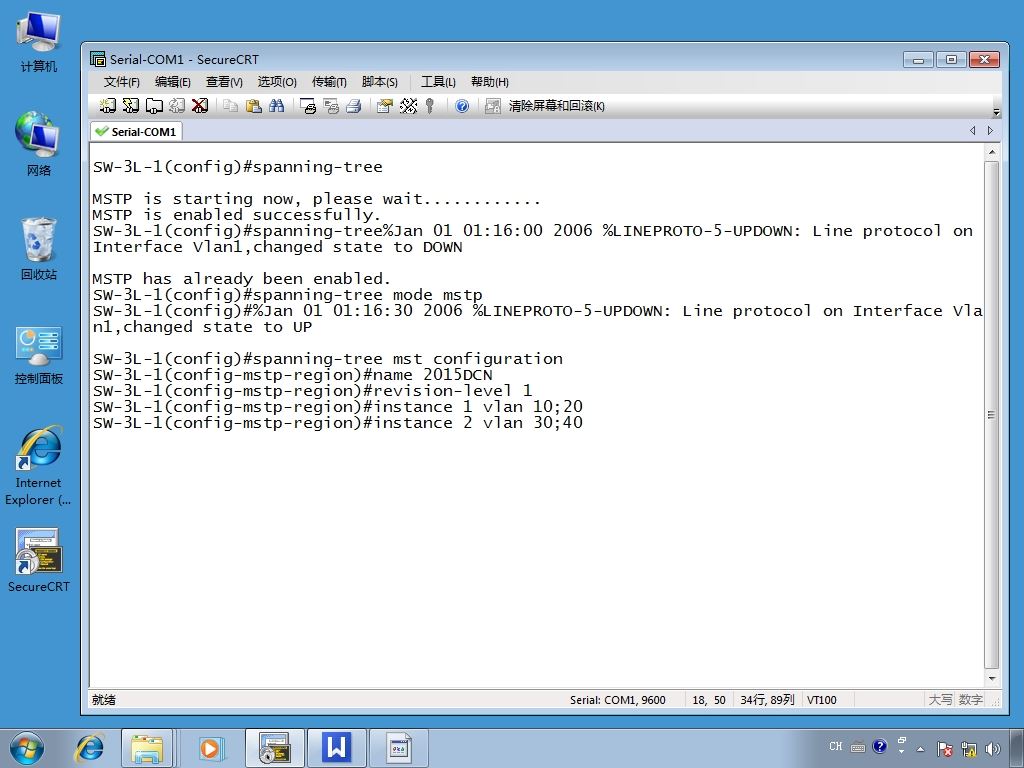Screen dimensions: 1024x768
Task: Open SecureCRT desktop shortcut
Action: point(39,560)
